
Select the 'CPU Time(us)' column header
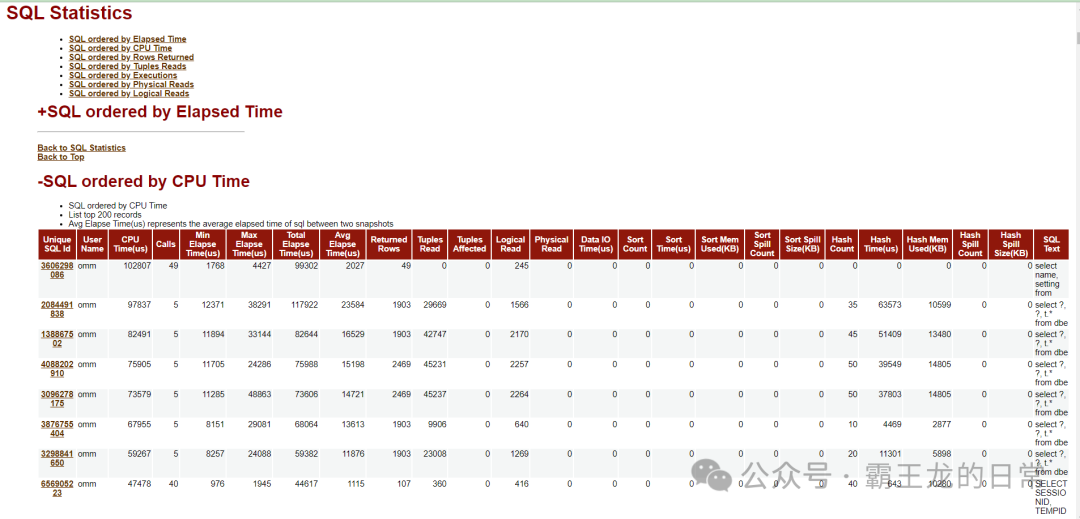click(x=130, y=244)
